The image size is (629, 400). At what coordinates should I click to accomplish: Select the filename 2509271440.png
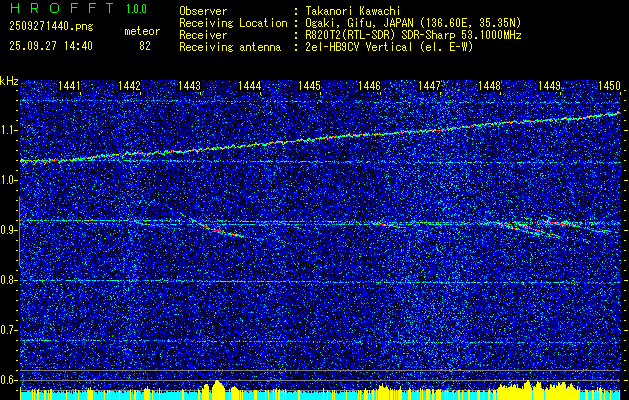tap(51, 27)
